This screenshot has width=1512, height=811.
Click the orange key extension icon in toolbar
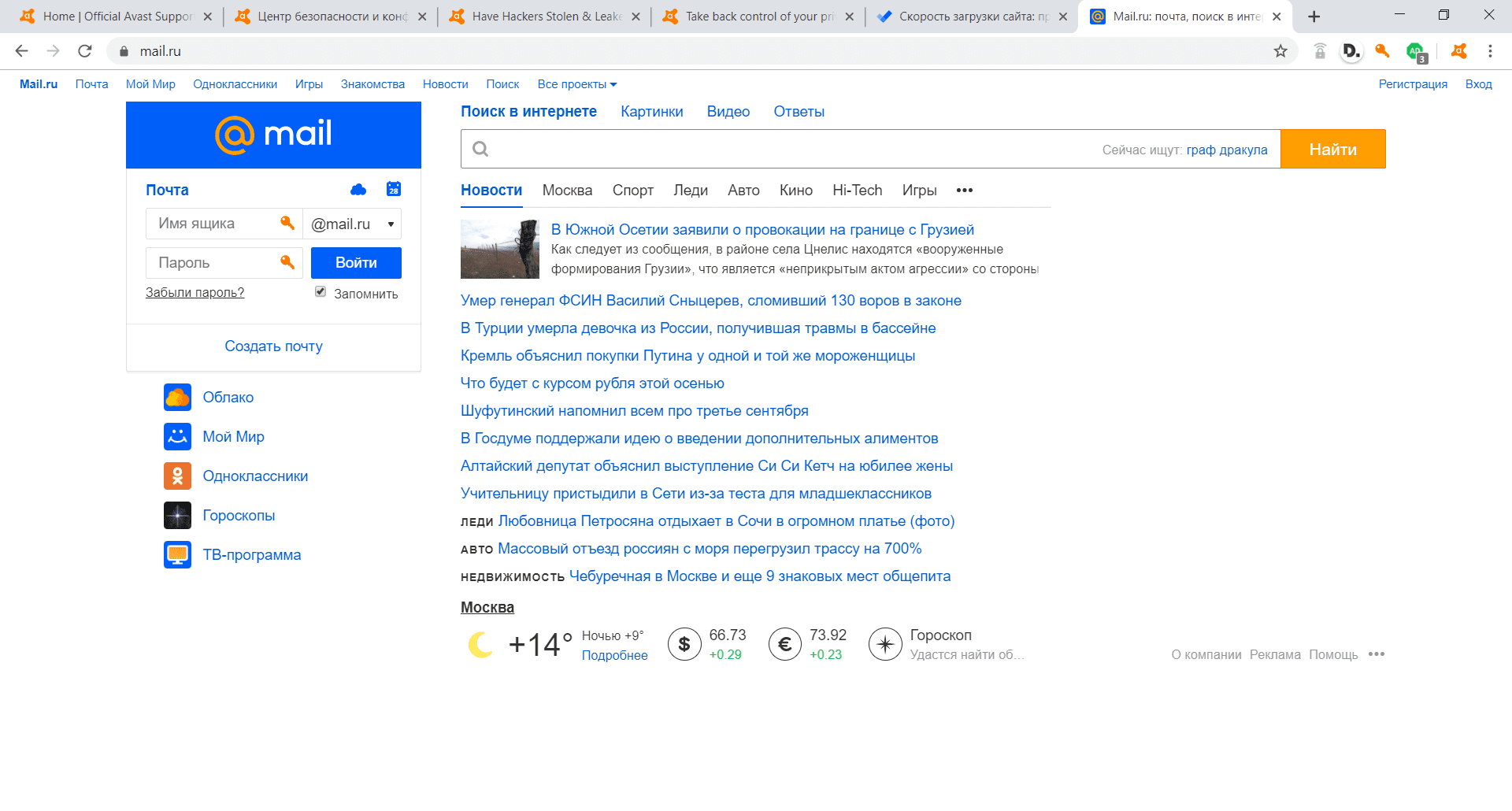[x=1382, y=51]
